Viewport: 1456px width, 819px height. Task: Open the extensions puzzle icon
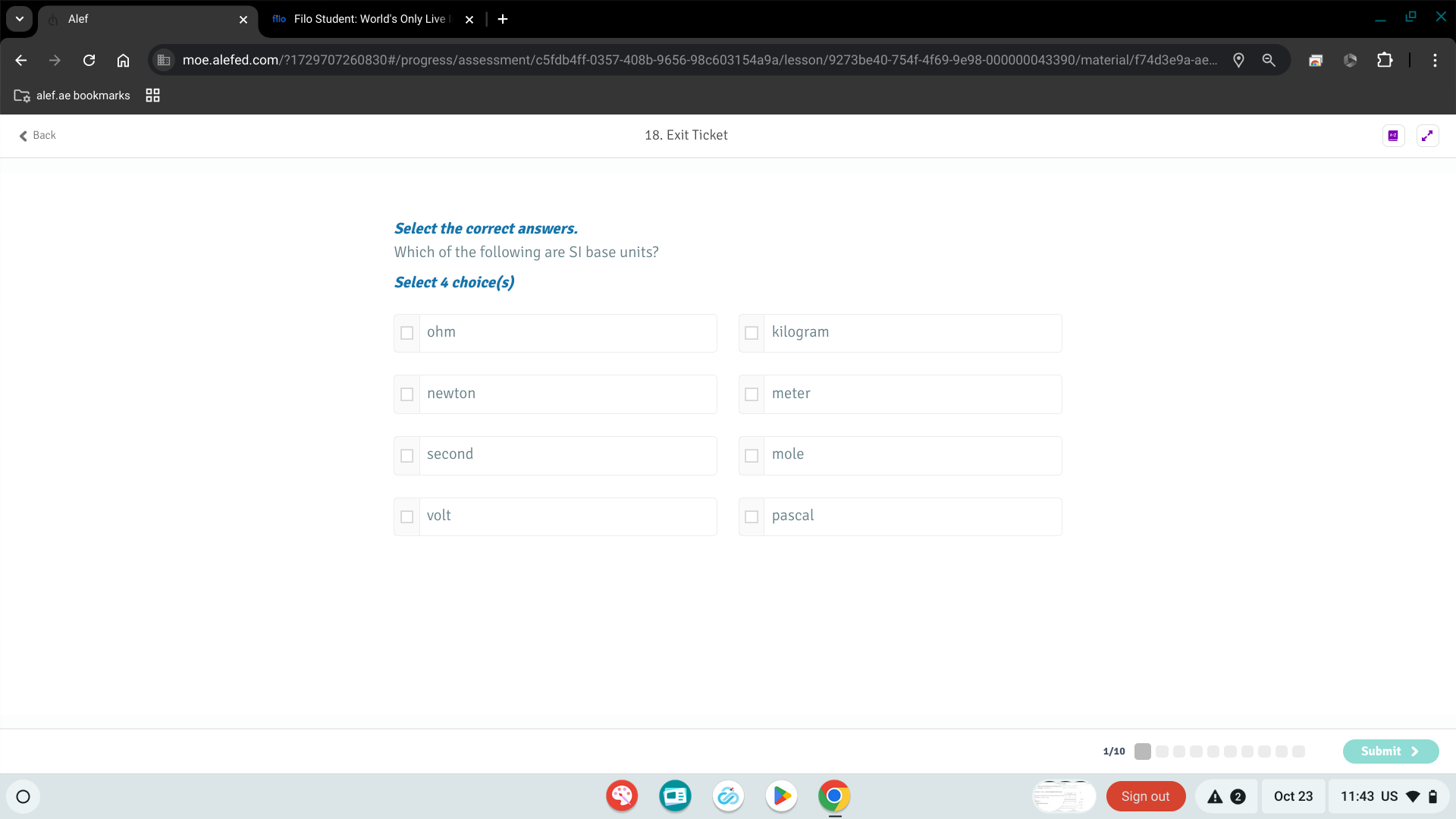pos(1385,61)
